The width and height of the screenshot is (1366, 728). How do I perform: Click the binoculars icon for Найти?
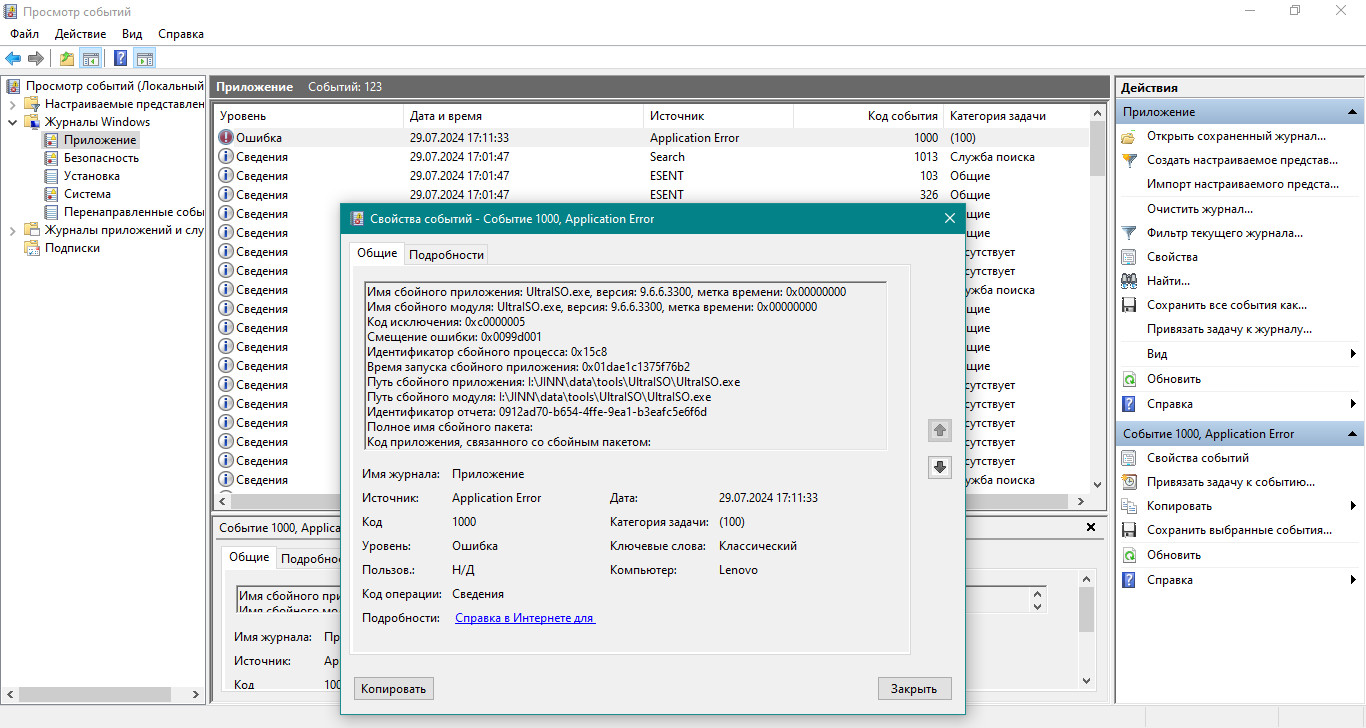[1129, 281]
